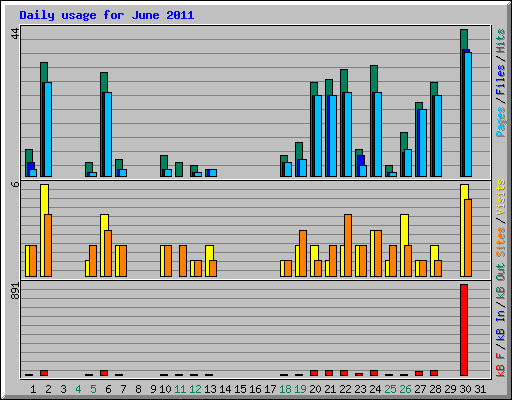The width and height of the screenshot is (512, 400).
Task: Click green weekend day label 19
Action: (x=300, y=389)
